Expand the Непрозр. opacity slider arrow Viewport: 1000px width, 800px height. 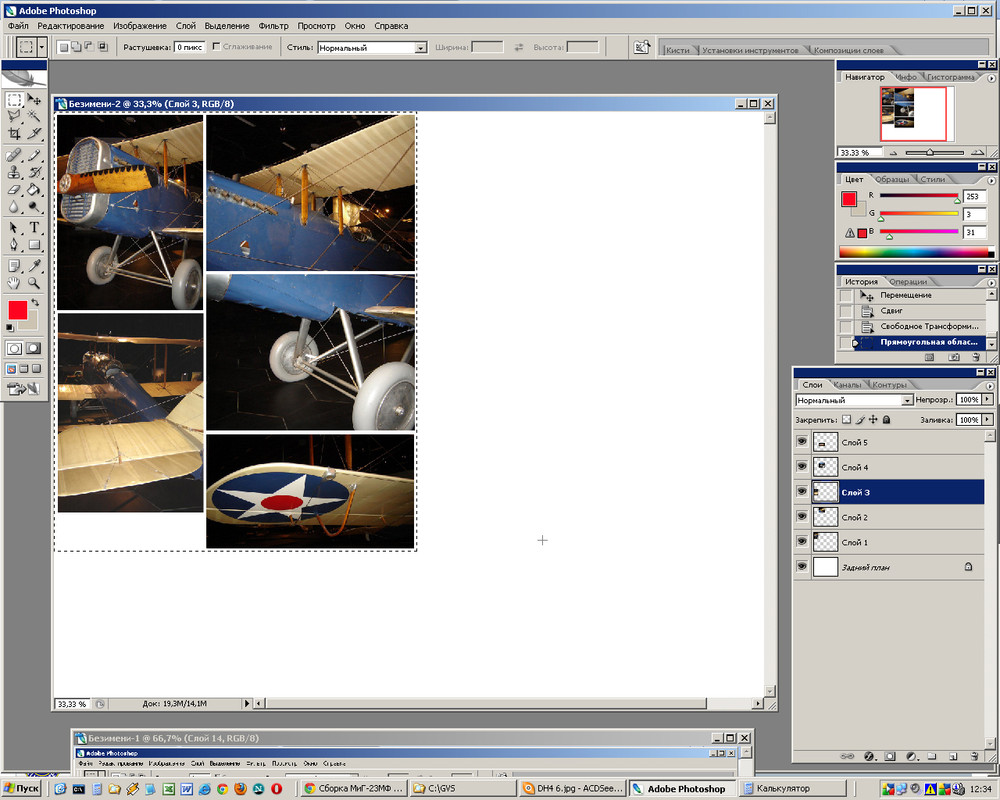(x=988, y=399)
